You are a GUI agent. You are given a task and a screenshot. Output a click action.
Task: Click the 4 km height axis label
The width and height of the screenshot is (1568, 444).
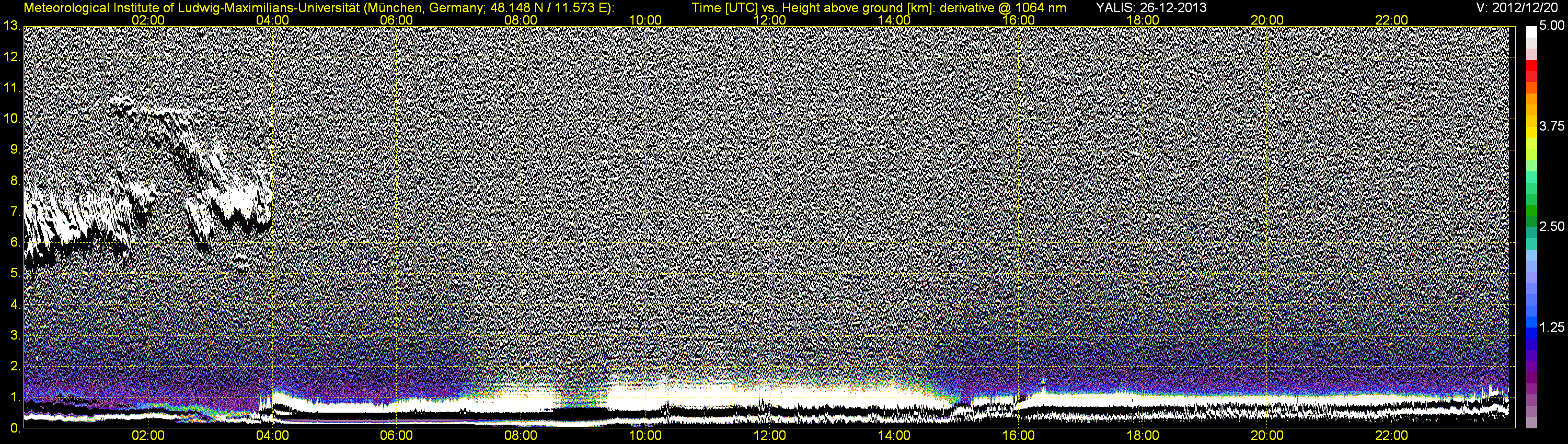coord(15,304)
